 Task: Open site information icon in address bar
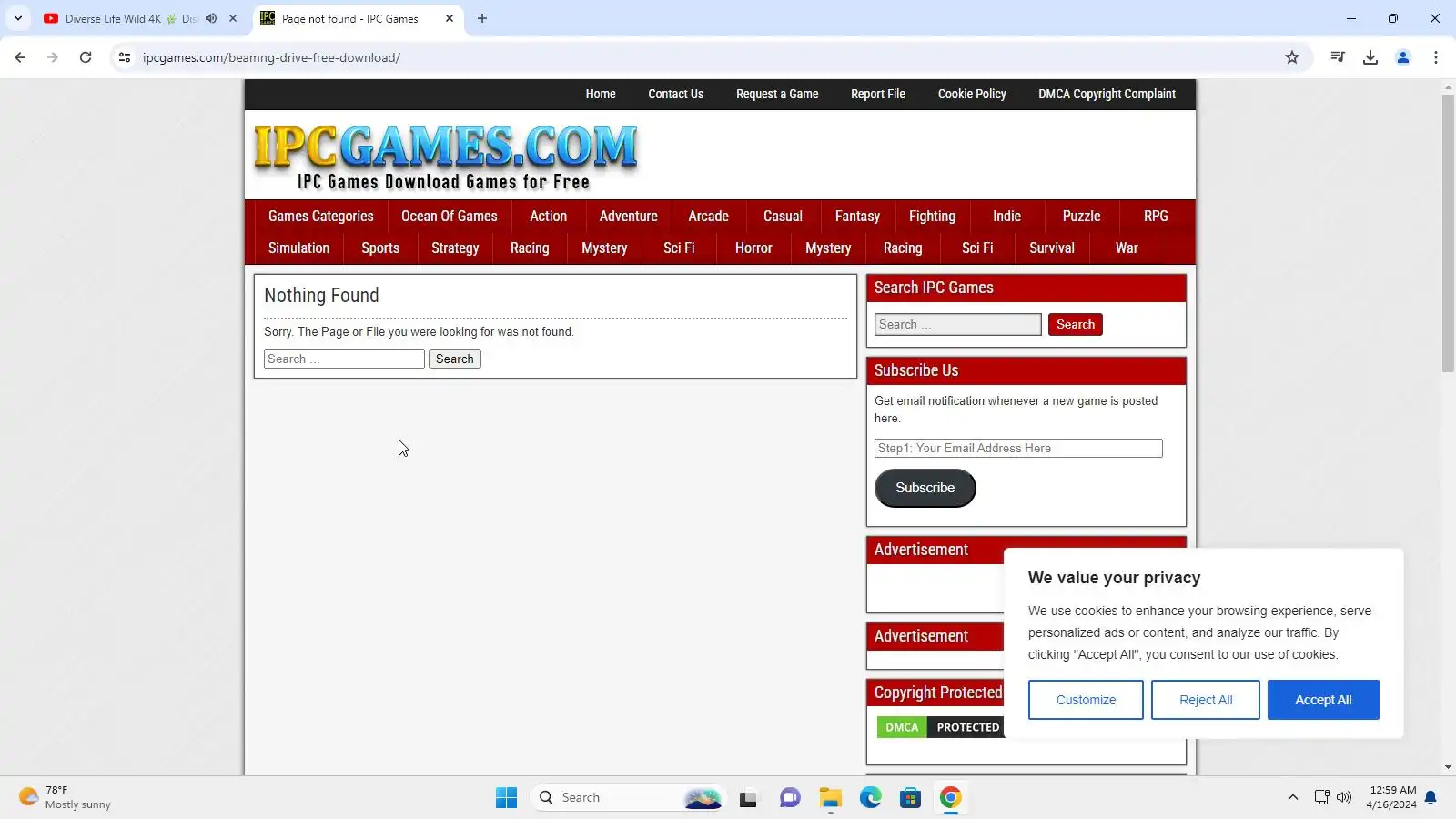coord(125,57)
